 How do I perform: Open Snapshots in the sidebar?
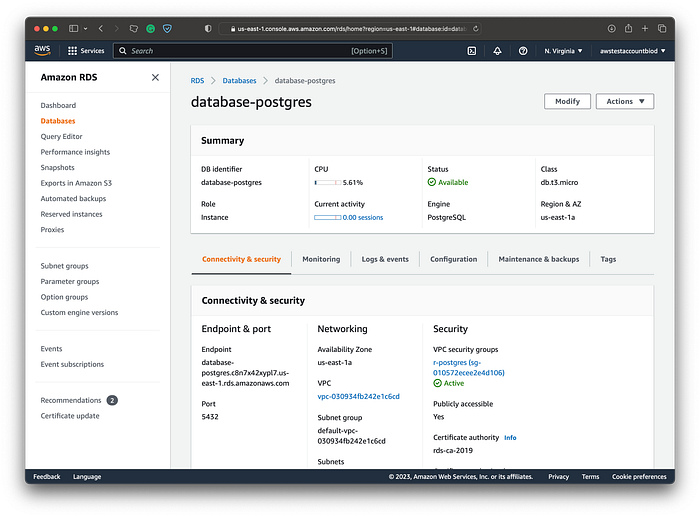58,167
